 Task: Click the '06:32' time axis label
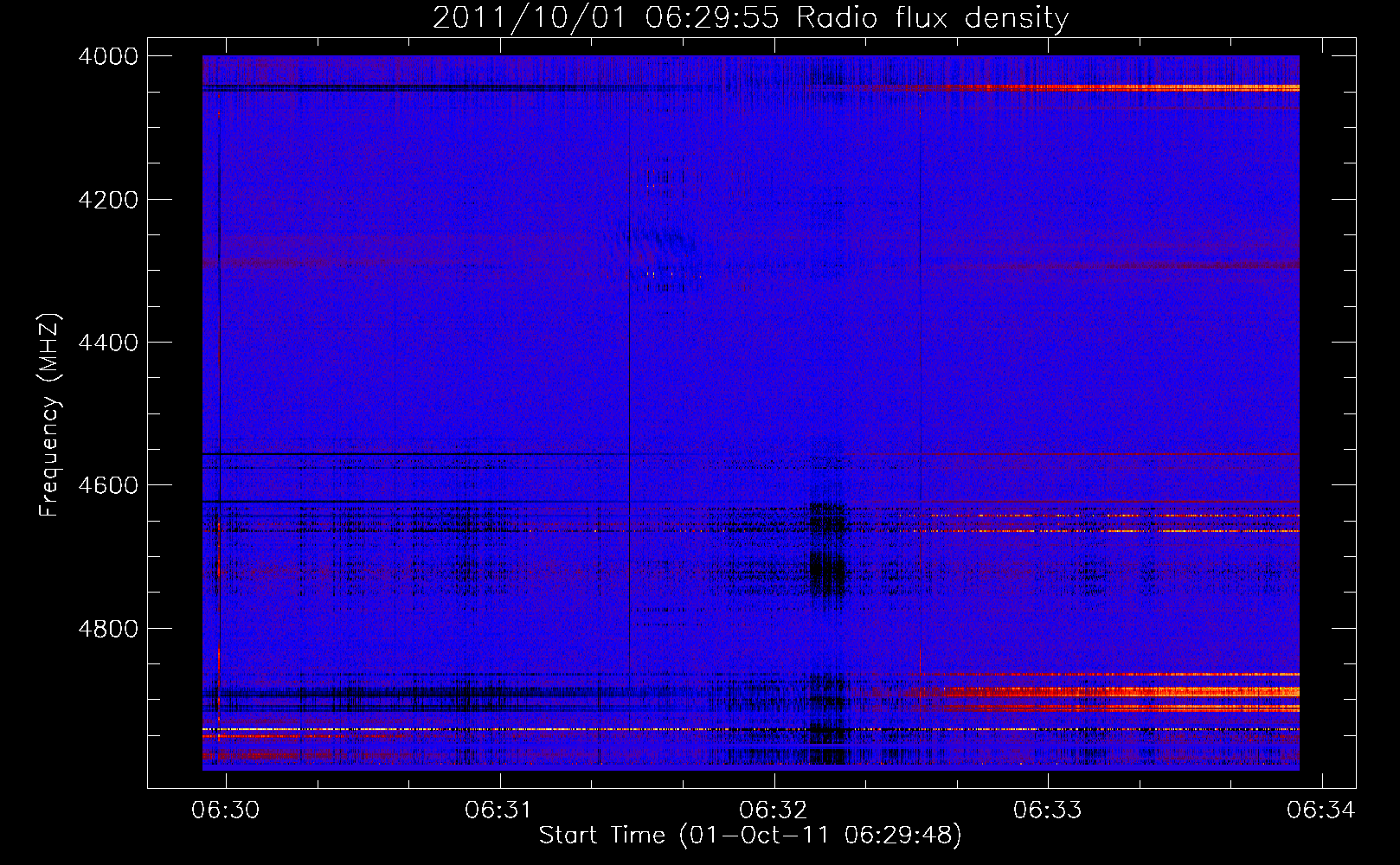point(773,810)
